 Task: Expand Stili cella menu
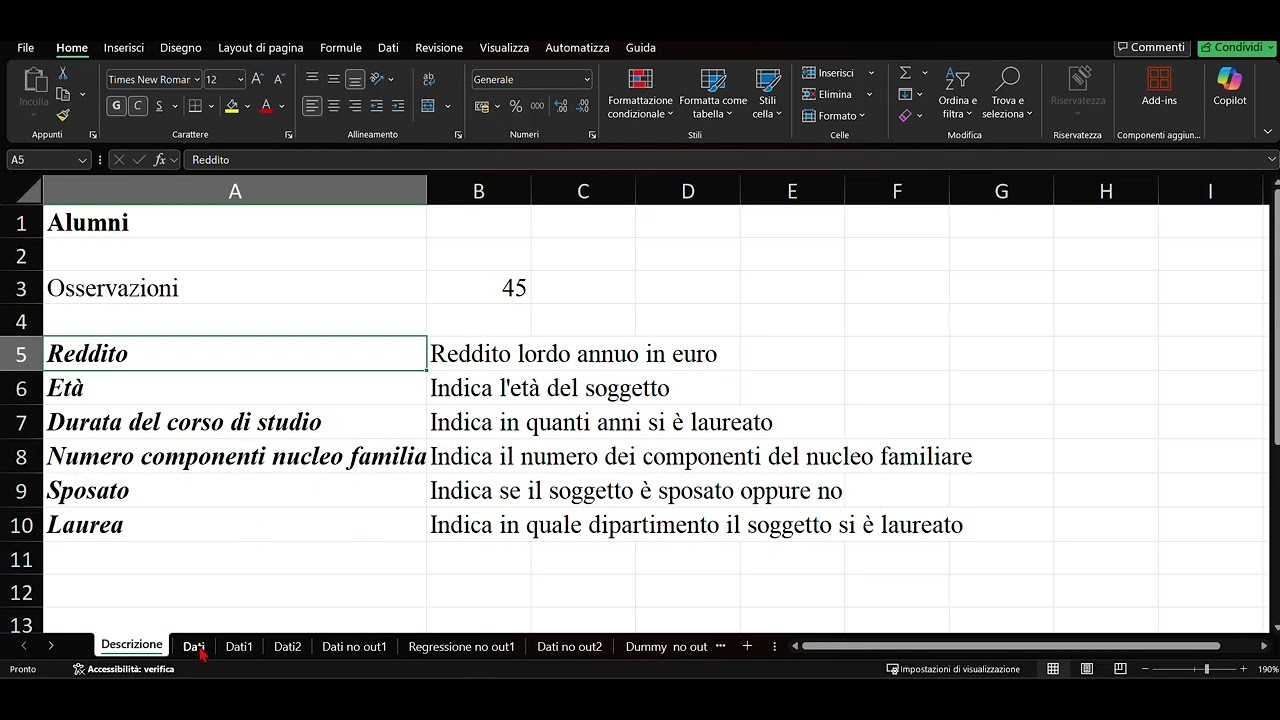coord(767,94)
